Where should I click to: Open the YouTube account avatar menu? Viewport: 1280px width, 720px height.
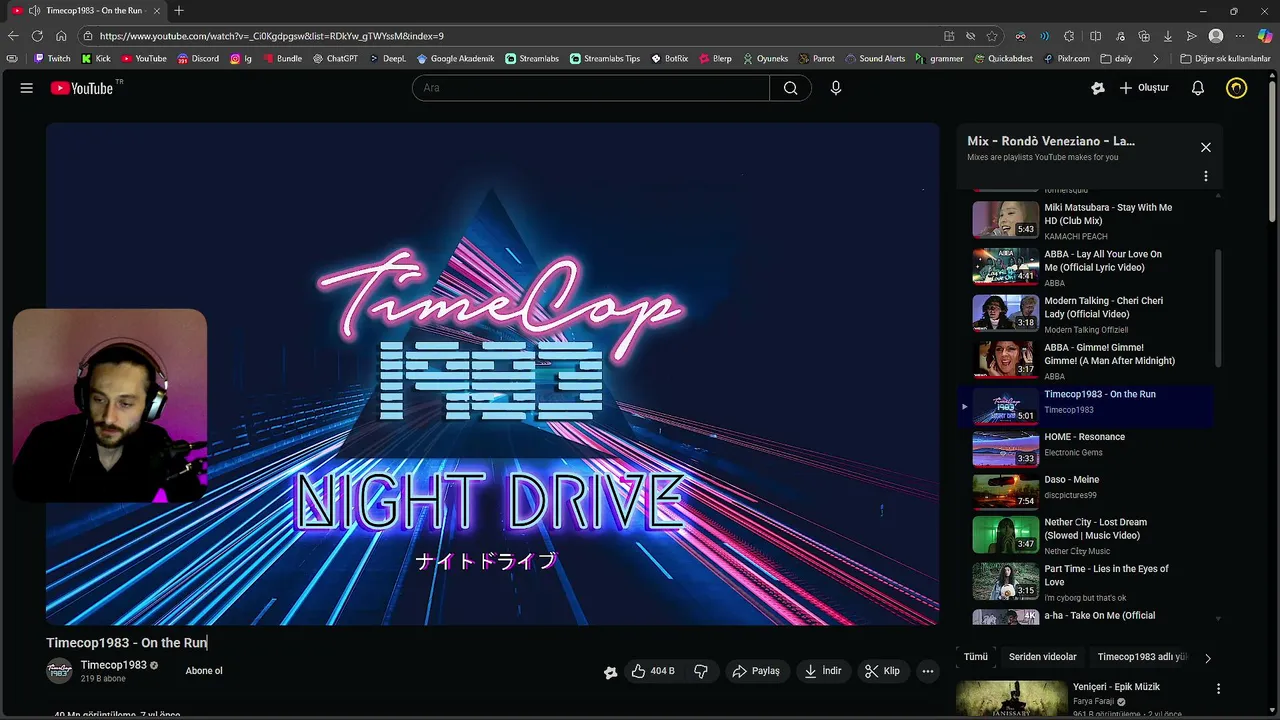tap(1237, 88)
